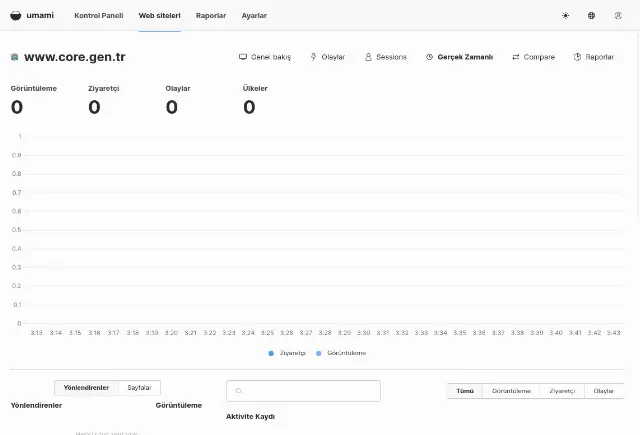Click the 3:13 time axis label
The height and width of the screenshot is (435, 640).
pos(36,333)
